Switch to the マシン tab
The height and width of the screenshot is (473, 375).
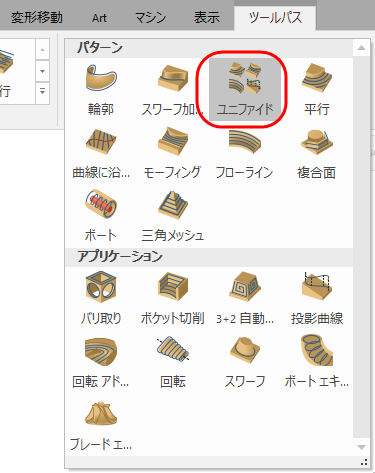tap(151, 17)
